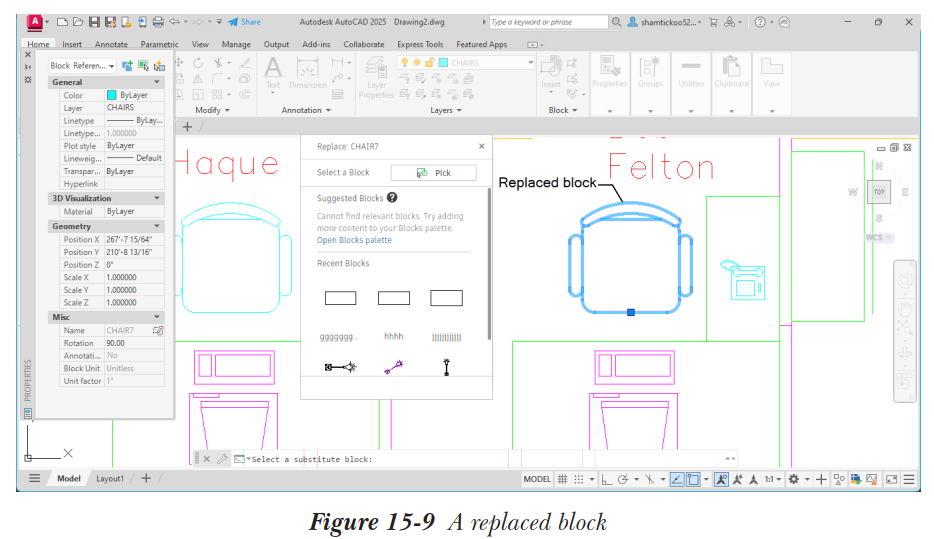Click the Plot printer icon
The width and height of the screenshot is (934, 539).
tap(158, 22)
